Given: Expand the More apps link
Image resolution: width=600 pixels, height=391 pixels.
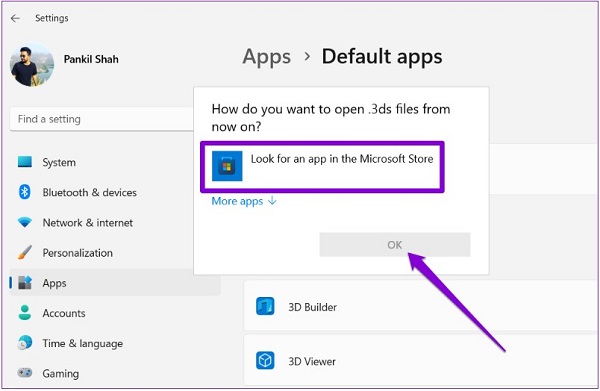Looking at the screenshot, I should [244, 201].
